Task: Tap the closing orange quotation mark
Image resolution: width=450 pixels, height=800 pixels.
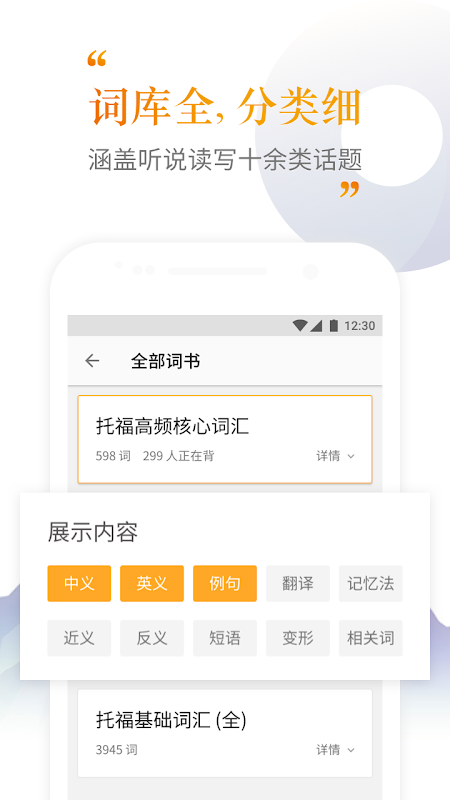Action: [x=350, y=189]
